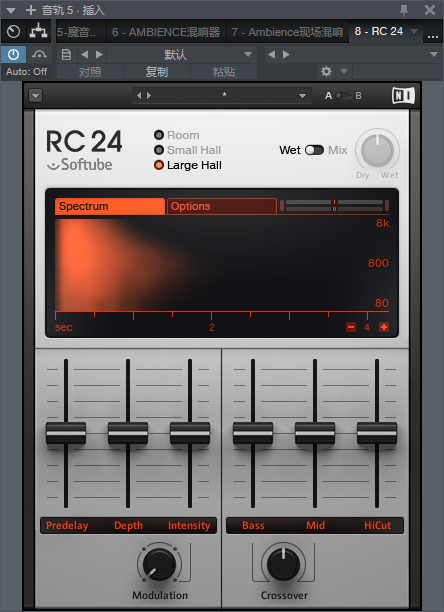Open the preset file document icon

coord(66,54)
